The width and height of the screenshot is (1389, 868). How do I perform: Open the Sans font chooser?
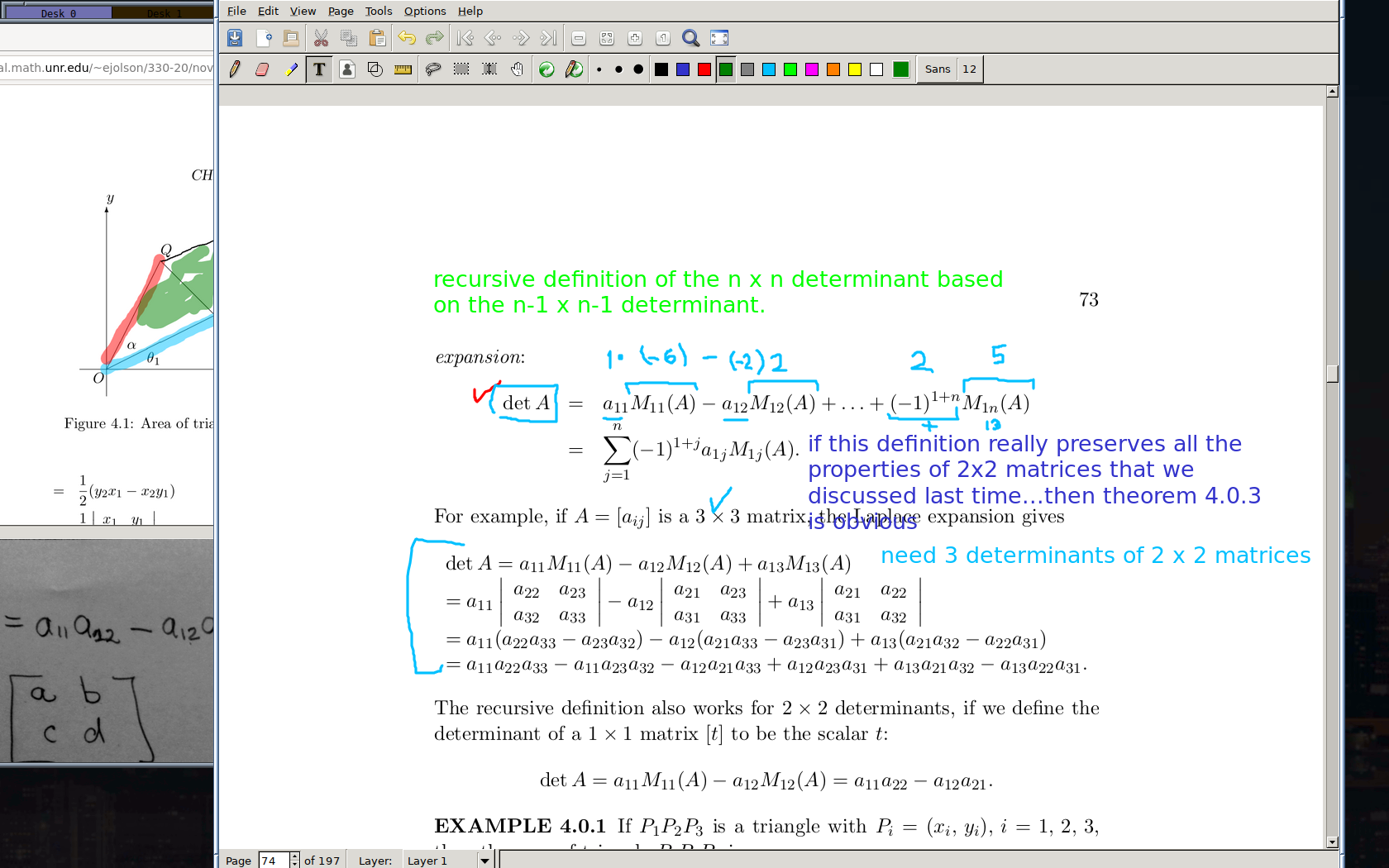pyautogui.click(x=937, y=69)
